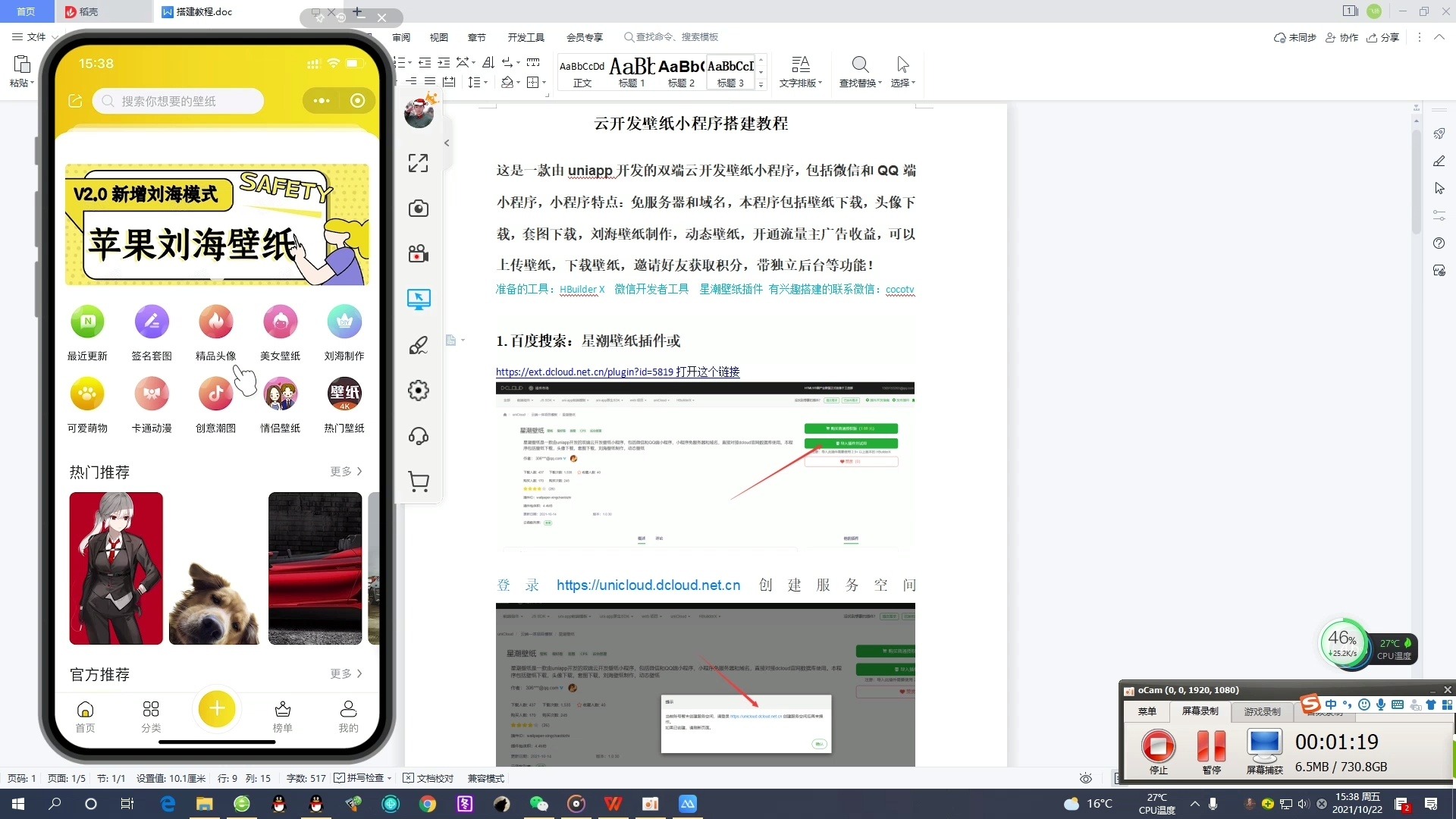Tap the 创意潮图 category icon

click(x=216, y=394)
